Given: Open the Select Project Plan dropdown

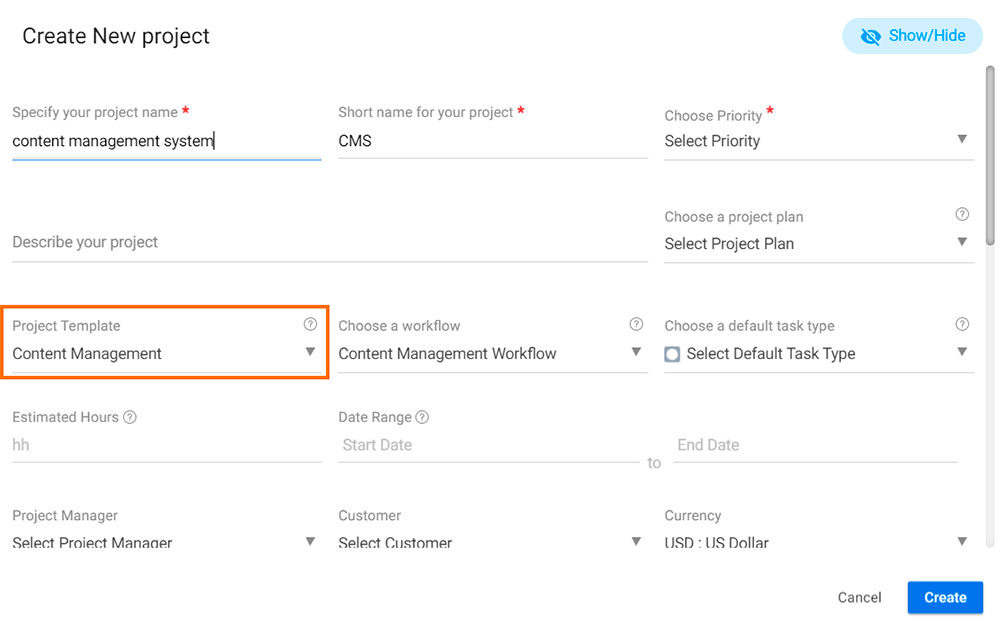Looking at the screenshot, I should click(x=819, y=244).
